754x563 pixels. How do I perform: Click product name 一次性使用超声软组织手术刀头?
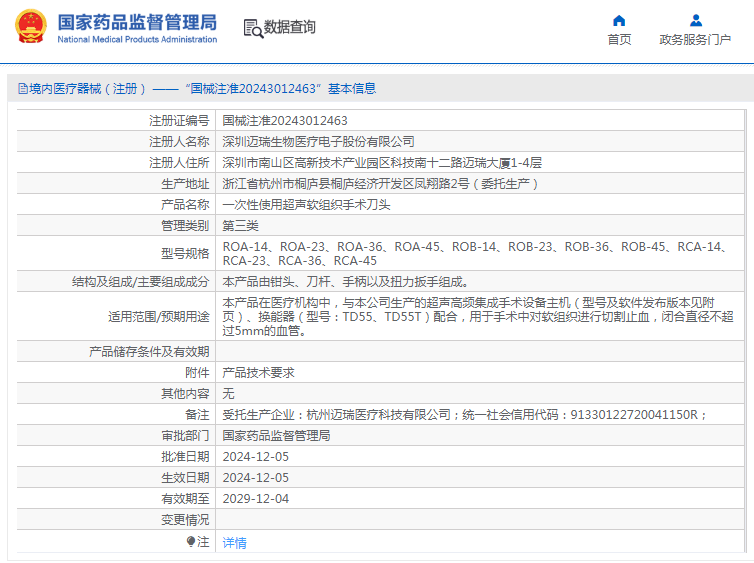pyautogui.click(x=306, y=205)
